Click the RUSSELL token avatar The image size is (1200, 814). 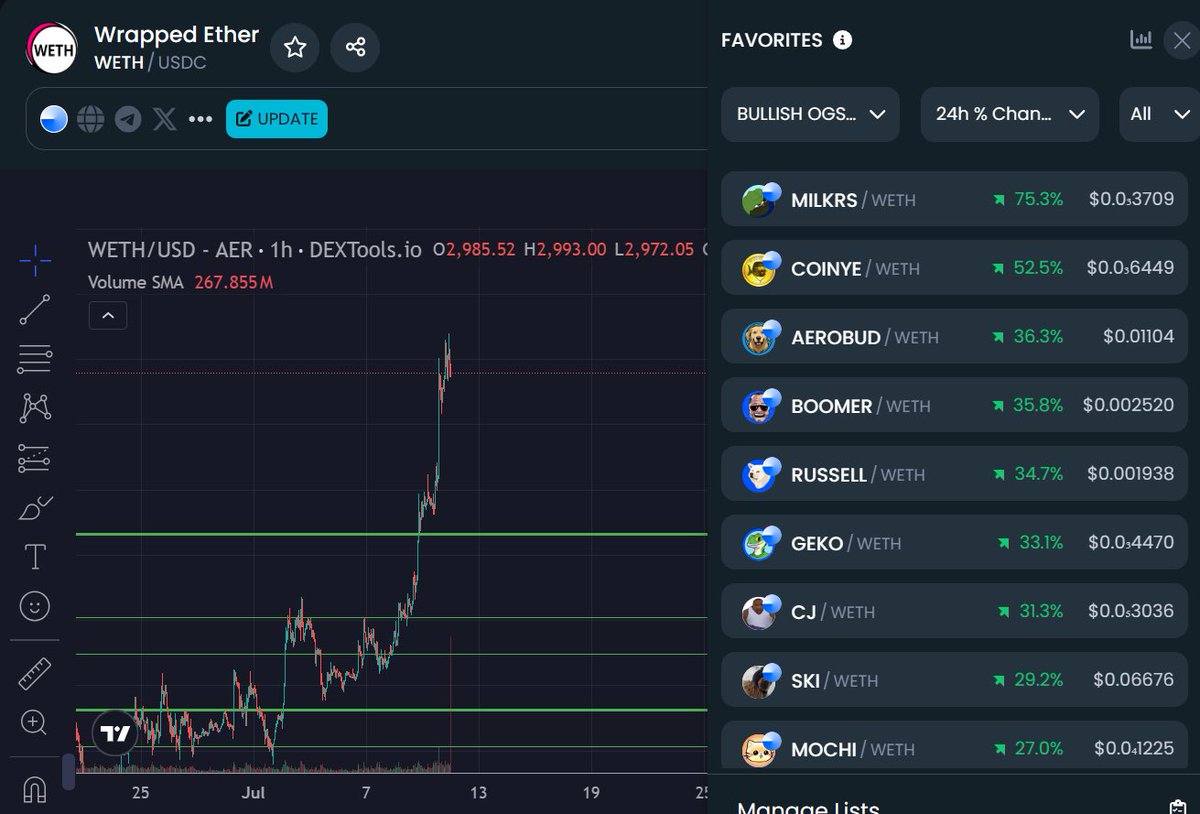point(759,476)
